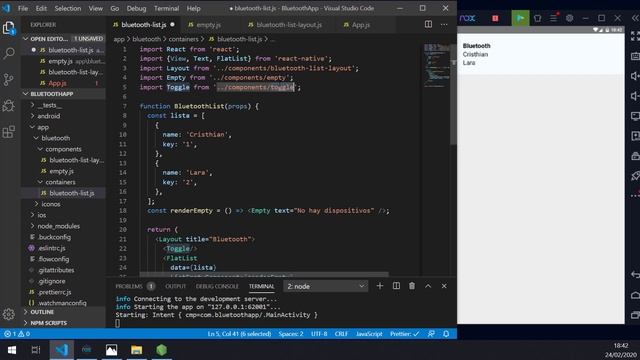Viewport: 640px width, 360px height.
Task: Click the containers breadcrumb segment
Action: (183, 39)
